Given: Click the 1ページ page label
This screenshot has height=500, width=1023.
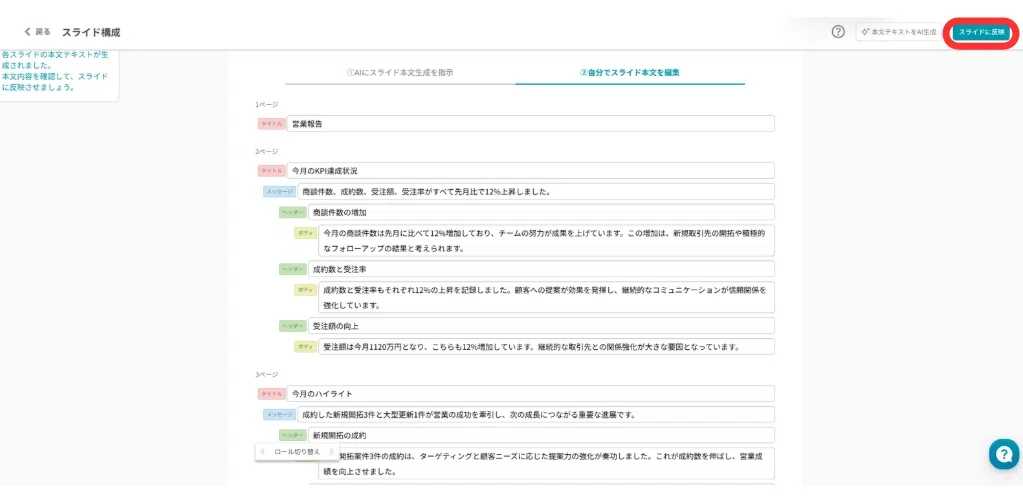Looking at the screenshot, I should [x=267, y=104].
